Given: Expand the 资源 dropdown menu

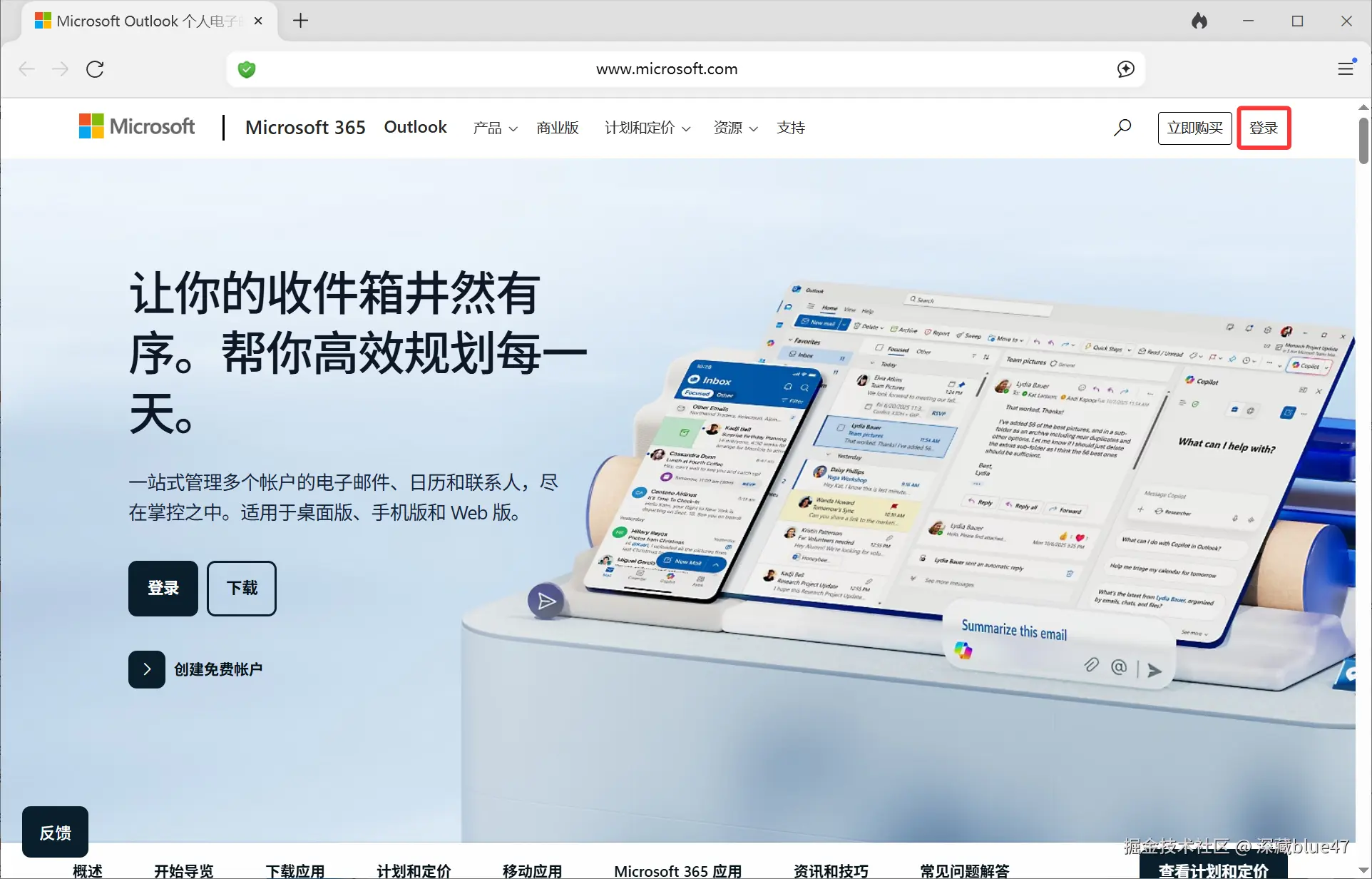Looking at the screenshot, I should [x=735, y=128].
